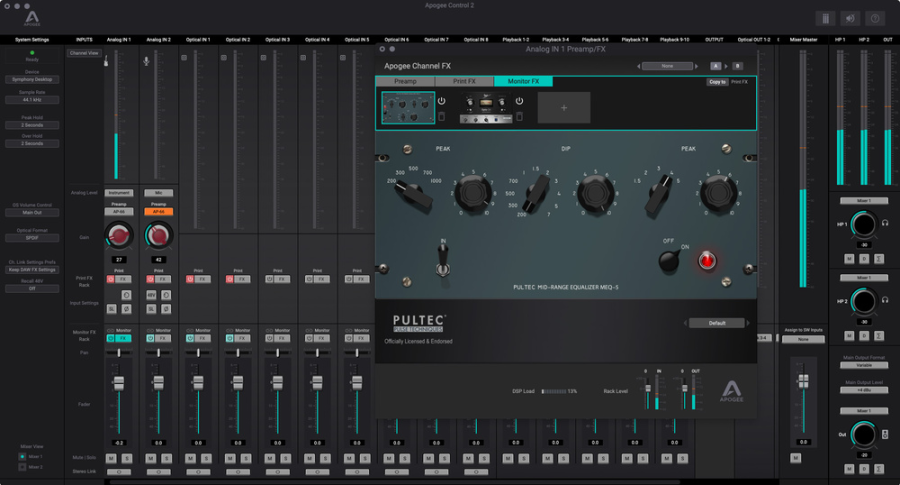Open the Sample Rate 44.1 kHz dropdown
The height and width of the screenshot is (485, 900).
tap(32, 100)
